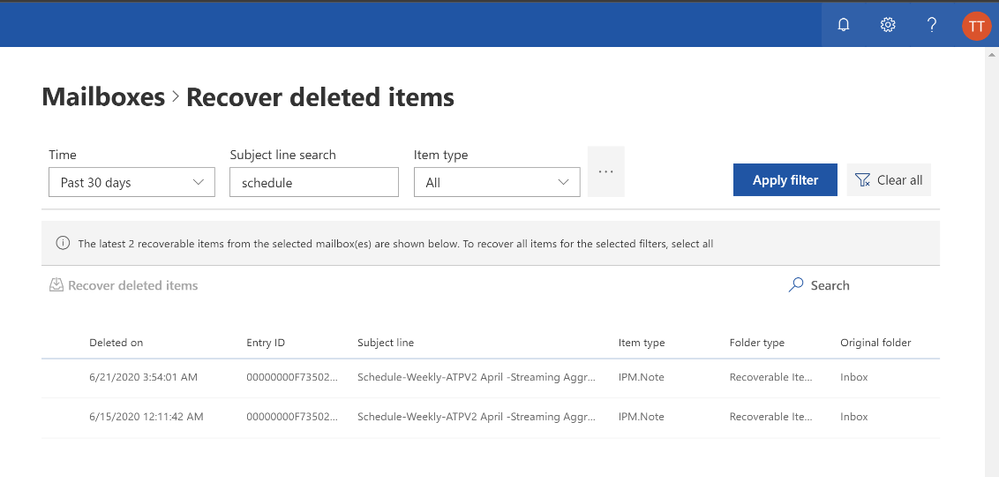
Task: Click the info icon in the banner
Action: (x=62, y=243)
